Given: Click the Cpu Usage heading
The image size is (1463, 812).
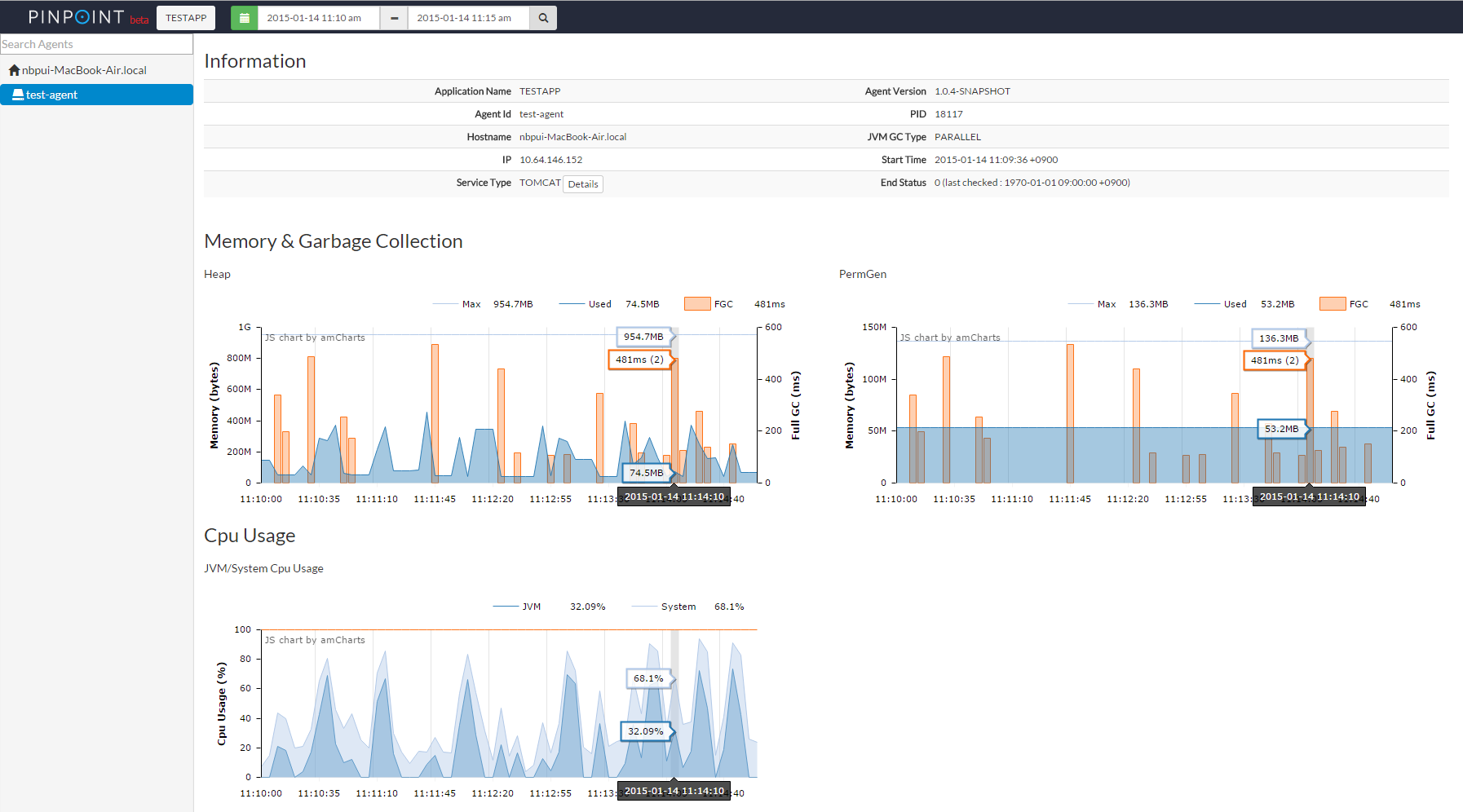Looking at the screenshot, I should point(250,536).
